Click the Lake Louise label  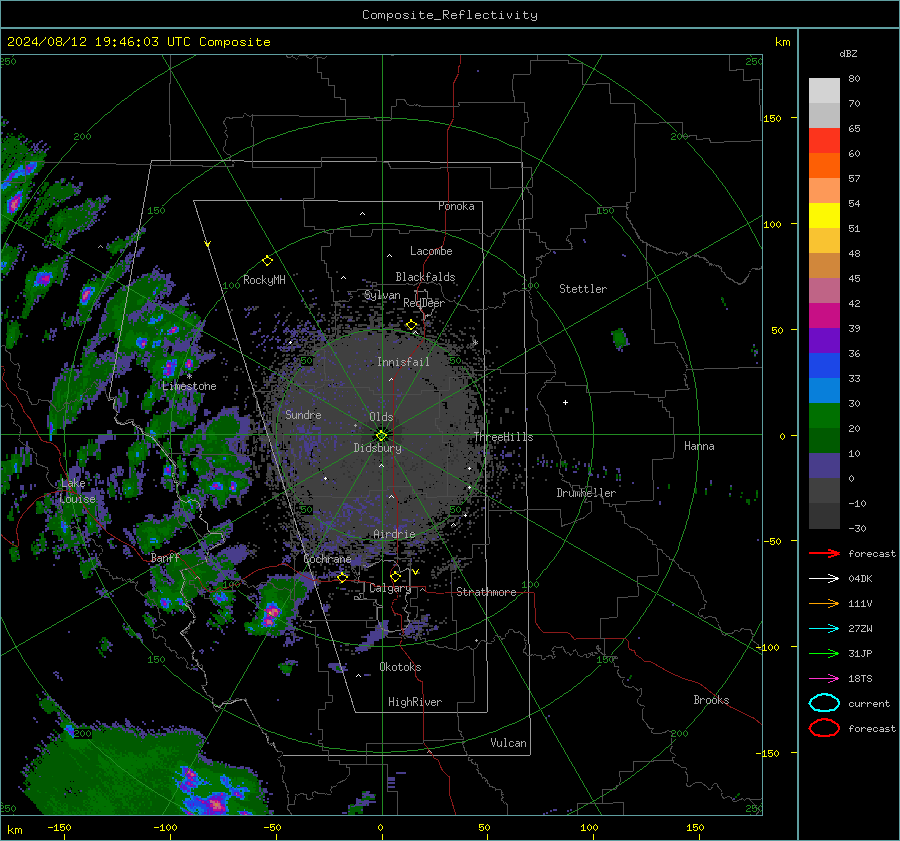[x=77, y=491]
